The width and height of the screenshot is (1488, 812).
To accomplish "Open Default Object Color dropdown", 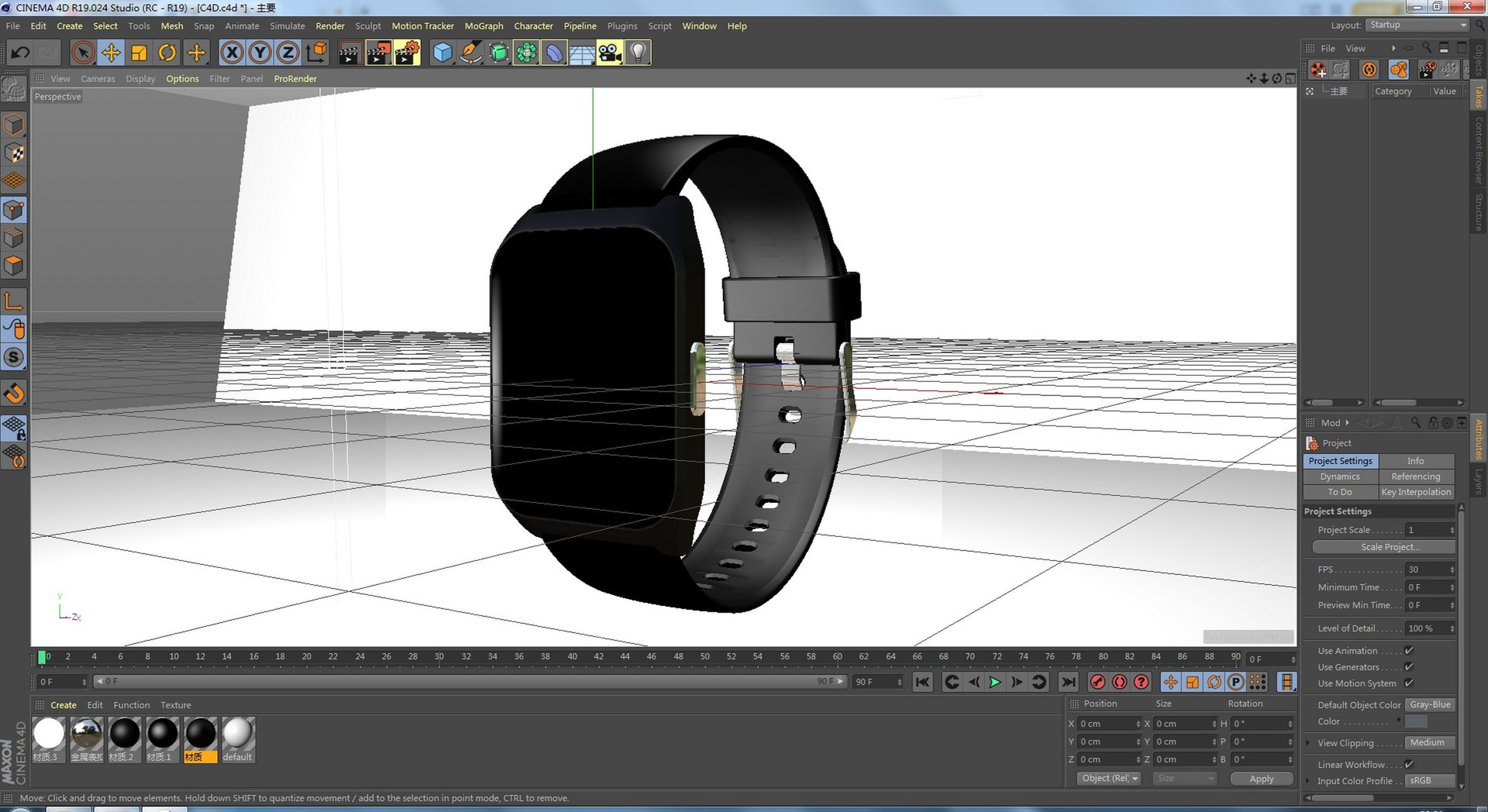I will click(1431, 705).
